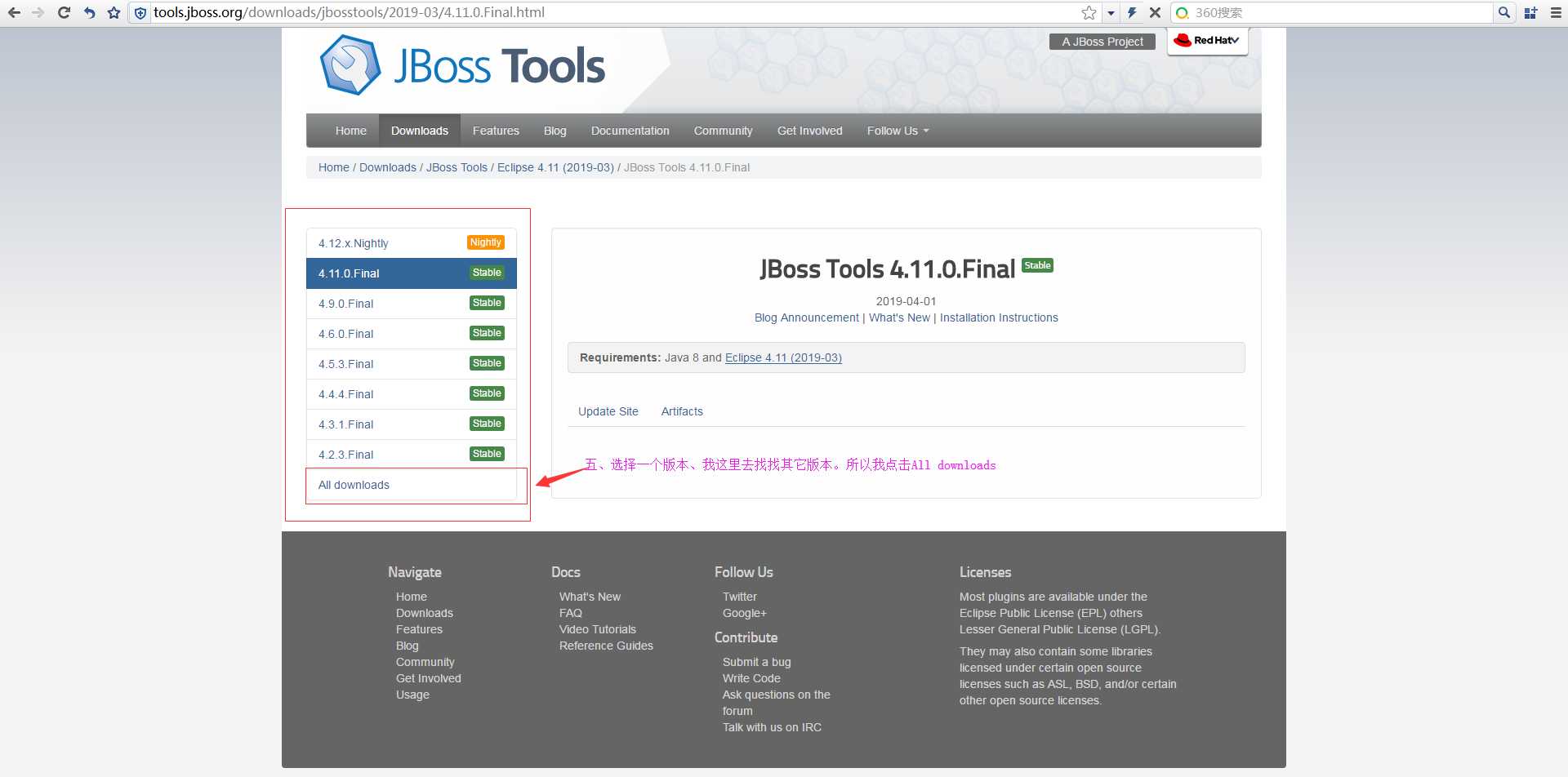1568x777 pixels.
Task: Click footer FAQ link
Action: 571,613
